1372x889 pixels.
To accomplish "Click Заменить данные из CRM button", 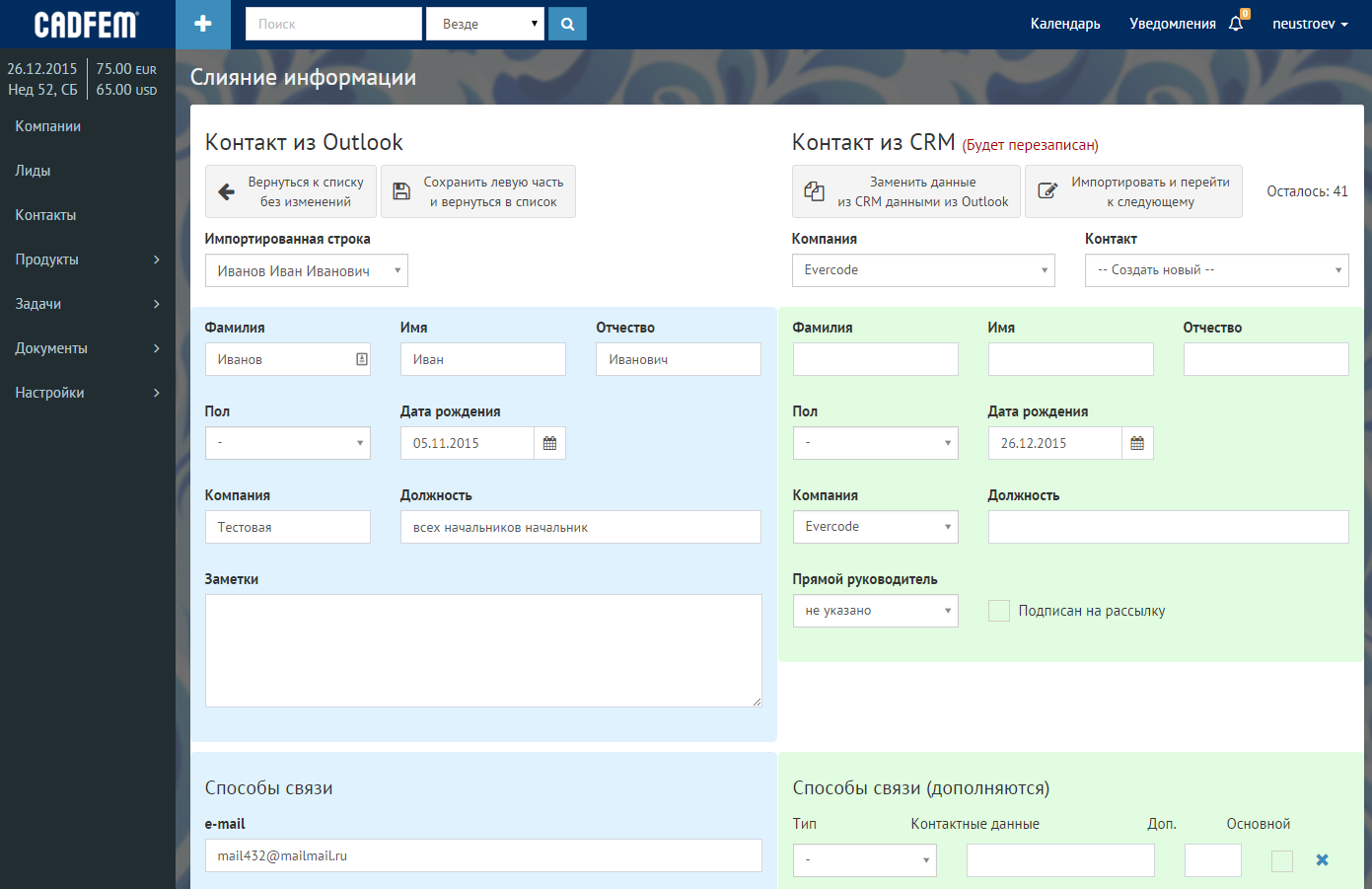I will pyautogui.click(x=905, y=191).
